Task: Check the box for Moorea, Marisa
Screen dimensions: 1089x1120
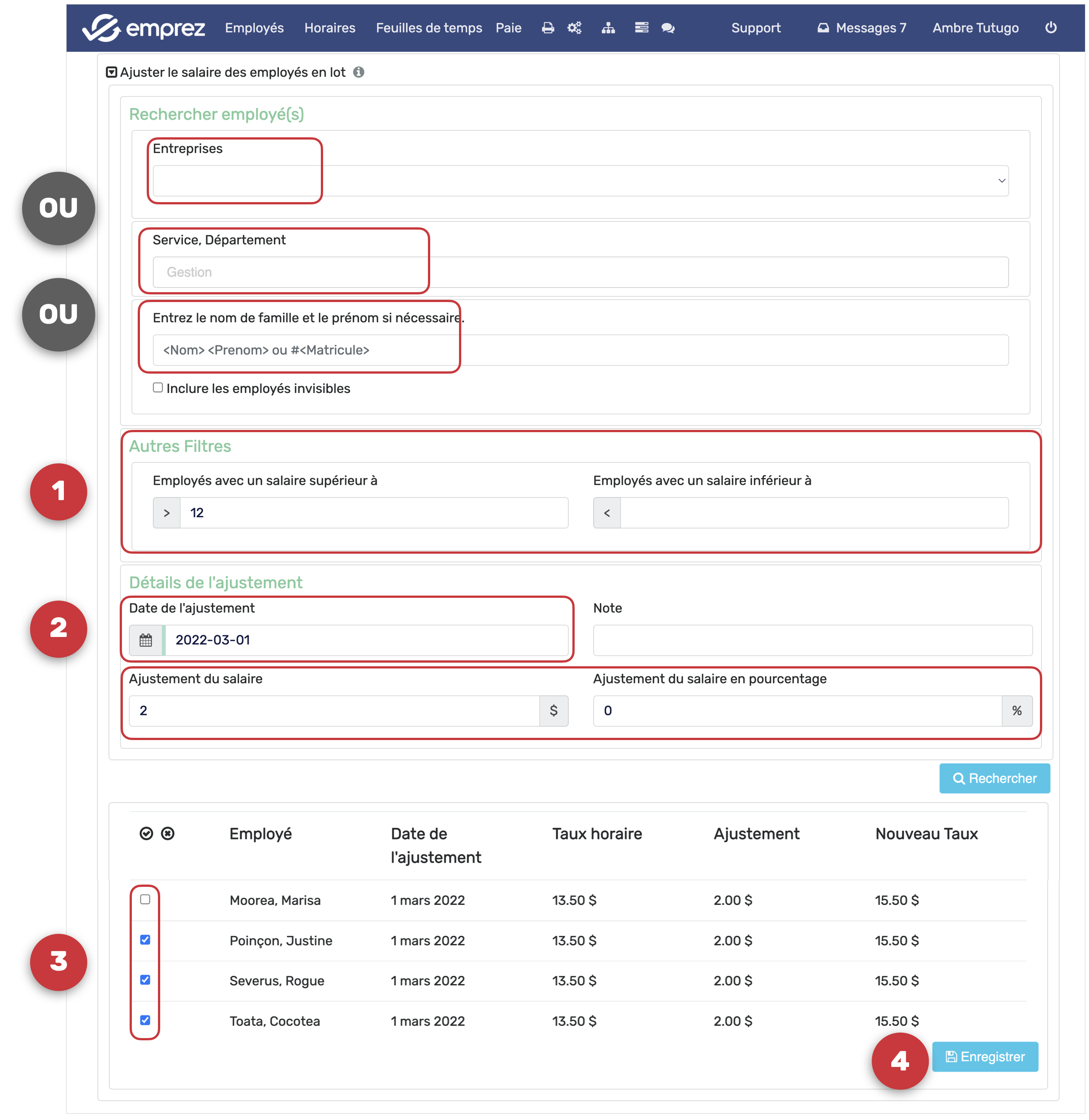Action: 145,899
